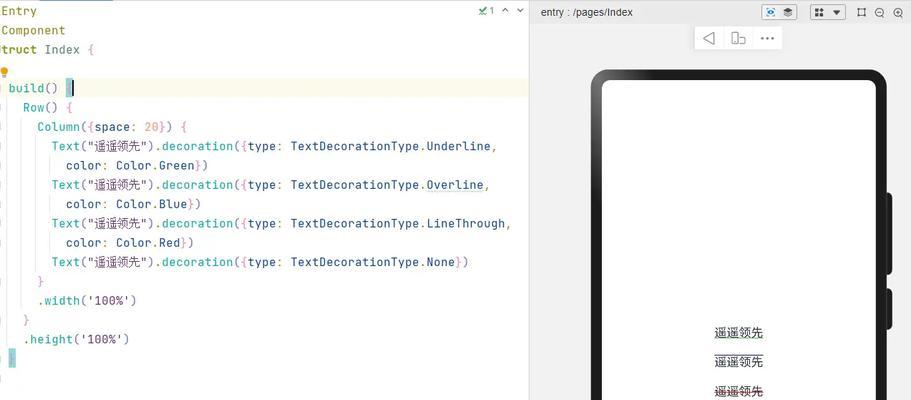The width and height of the screenshot is (911, 400).
Task: Click Color.Green in the editor
Action: (155, 166)
